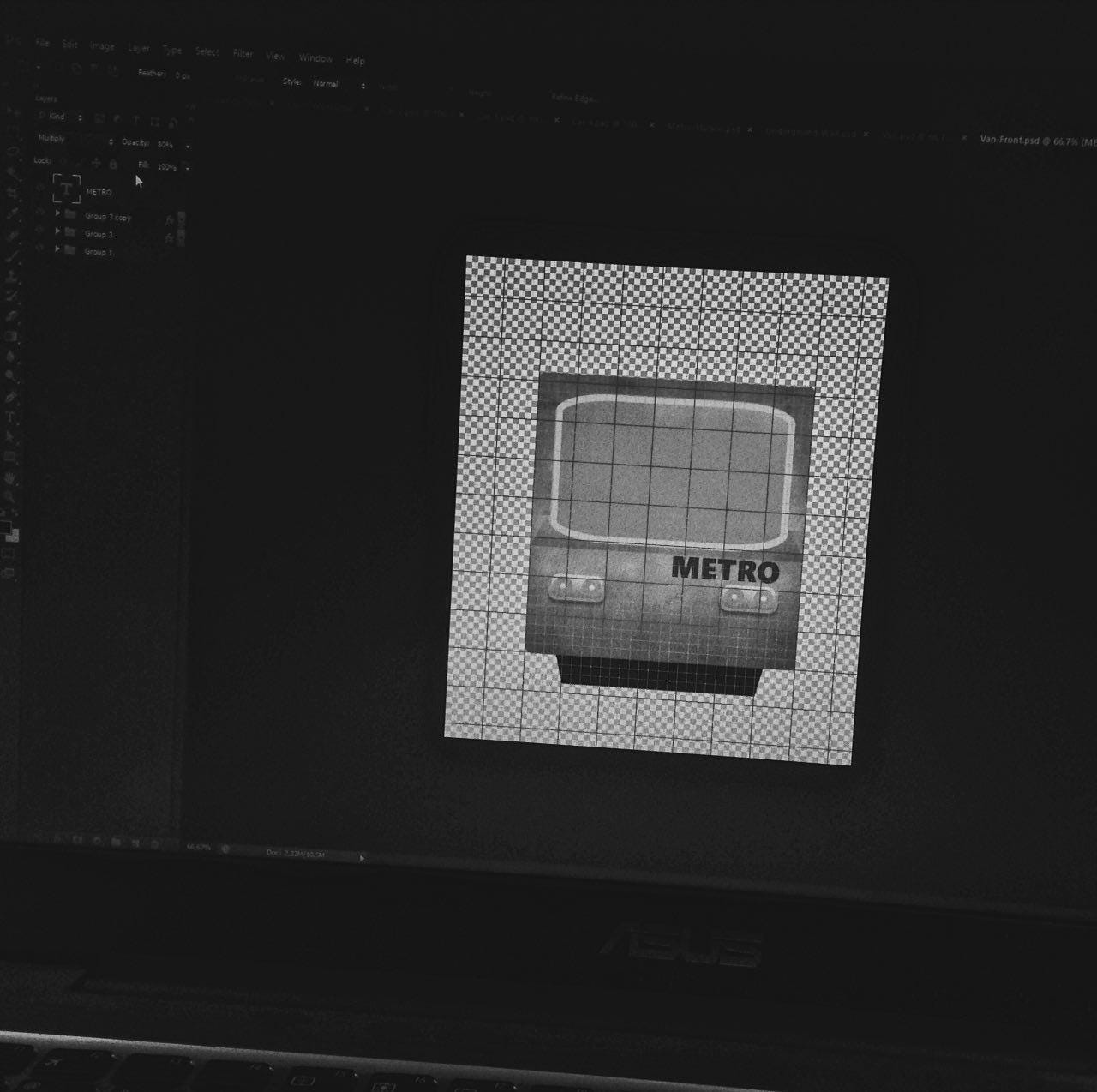Filter layers by shape layers icon
This screenshot has height=1092, width=1097.
(x=155, y=122)
